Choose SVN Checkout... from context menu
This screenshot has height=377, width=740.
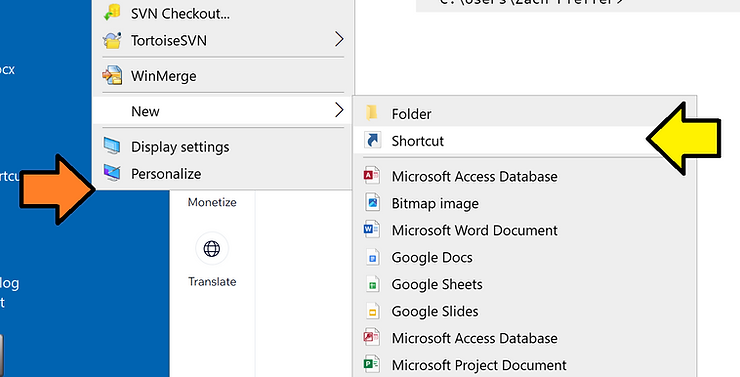223,13
